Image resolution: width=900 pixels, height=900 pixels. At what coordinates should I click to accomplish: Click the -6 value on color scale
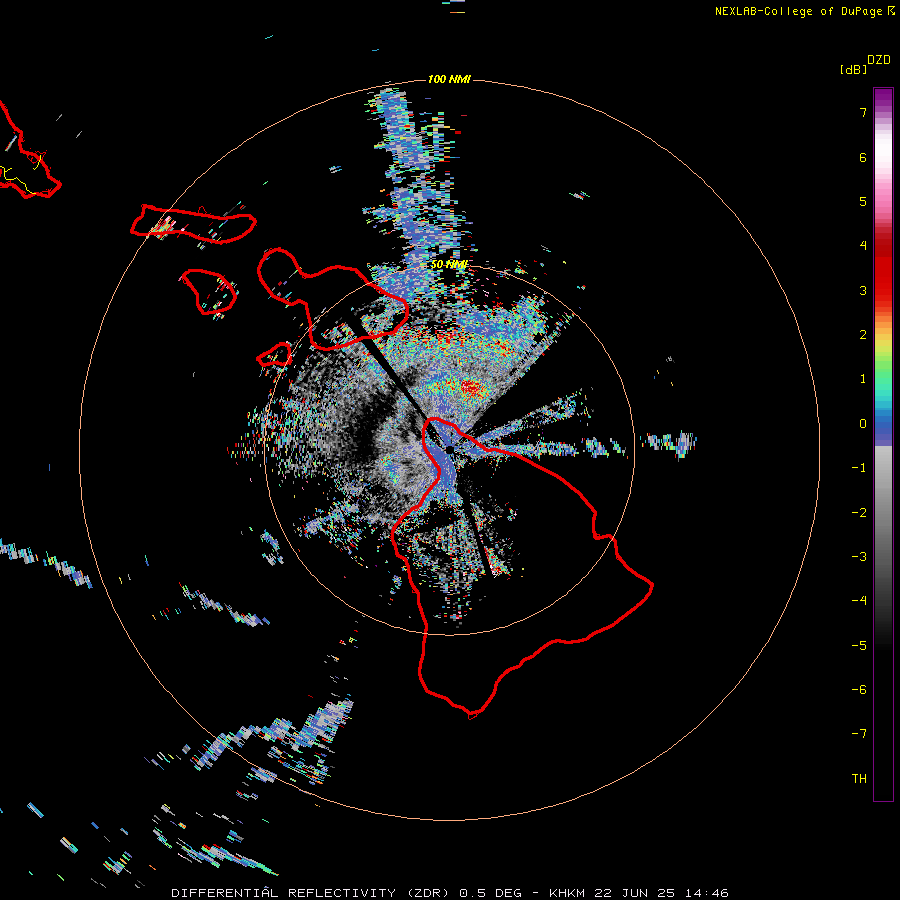tap(859, 690)
